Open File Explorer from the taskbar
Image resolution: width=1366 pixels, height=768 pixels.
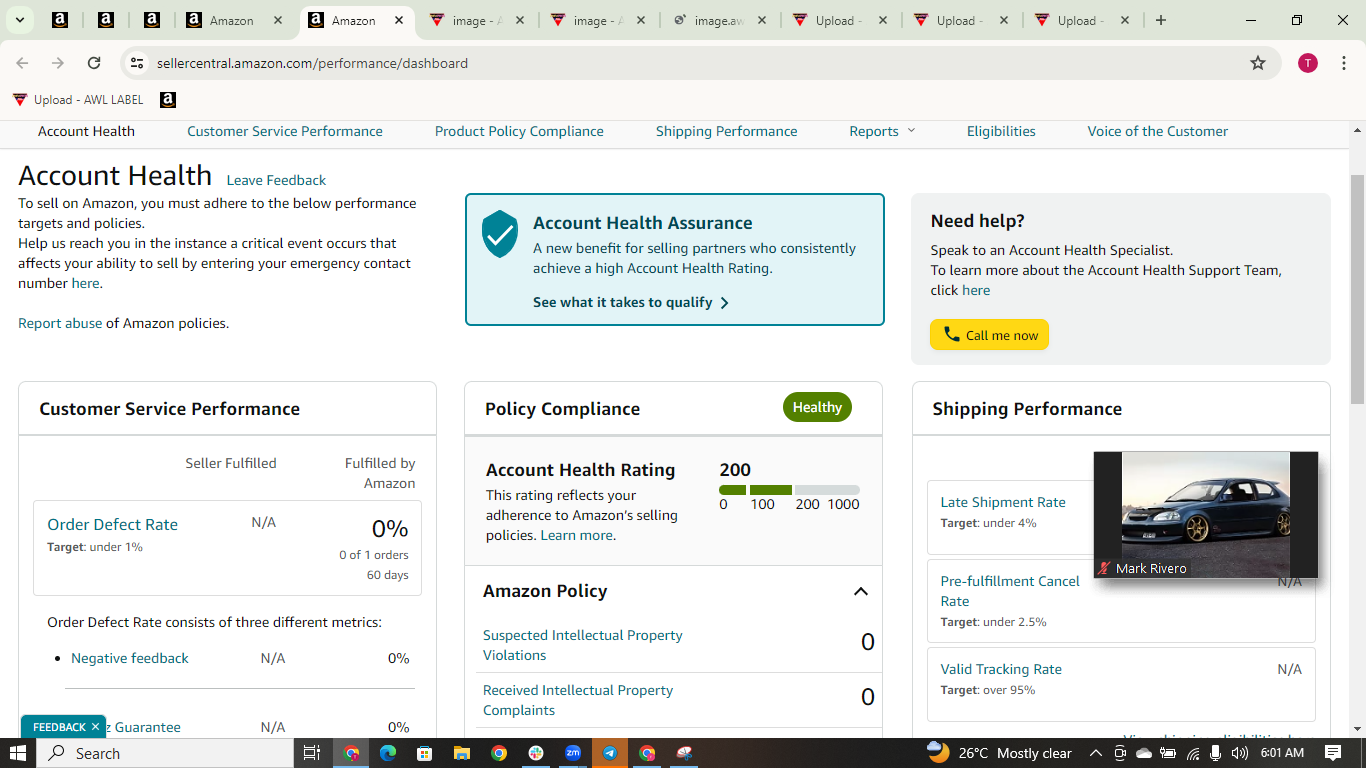[x=462, y=753]
